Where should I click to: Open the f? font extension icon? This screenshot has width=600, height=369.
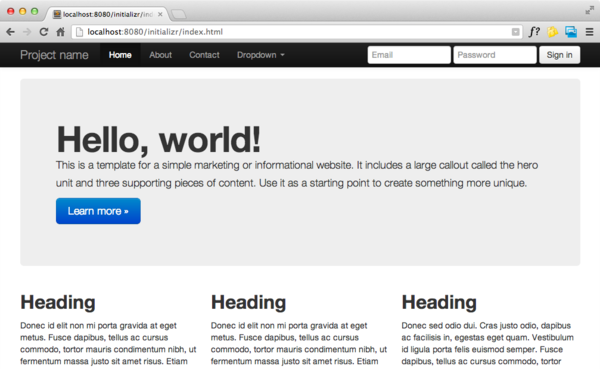(534, 32)
